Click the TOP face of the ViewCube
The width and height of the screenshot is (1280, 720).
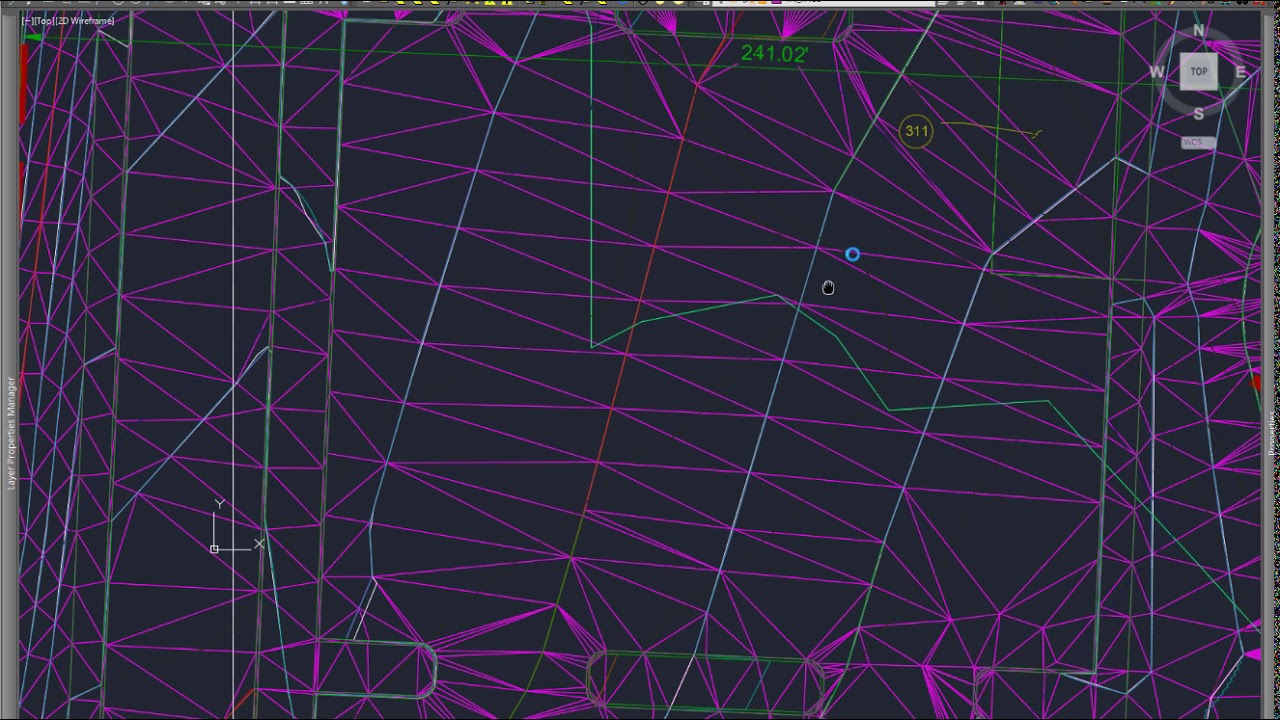[1198, 72]
